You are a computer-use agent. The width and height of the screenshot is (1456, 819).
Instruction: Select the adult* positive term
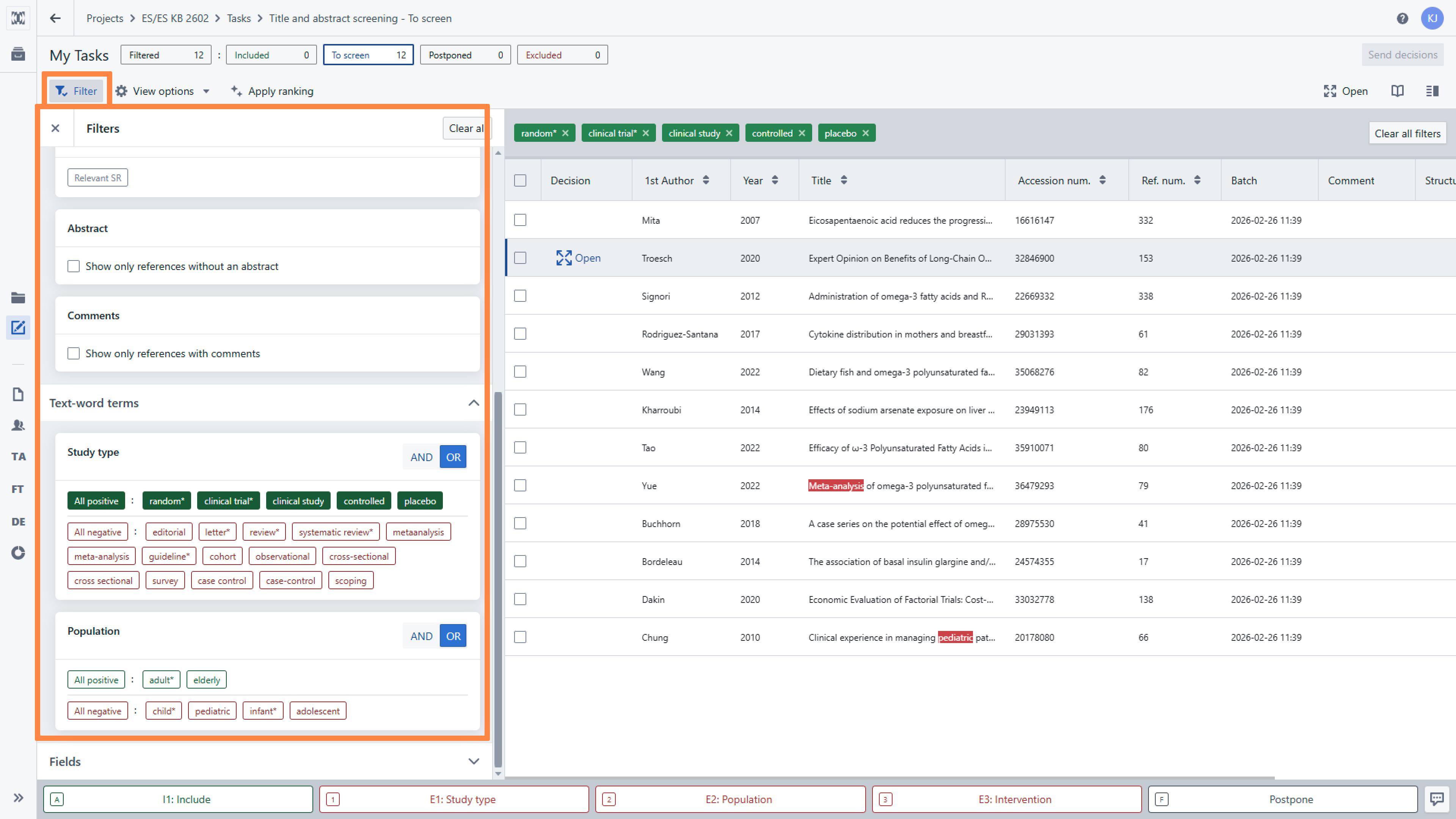pyautogui.click(x=161, y=680)
